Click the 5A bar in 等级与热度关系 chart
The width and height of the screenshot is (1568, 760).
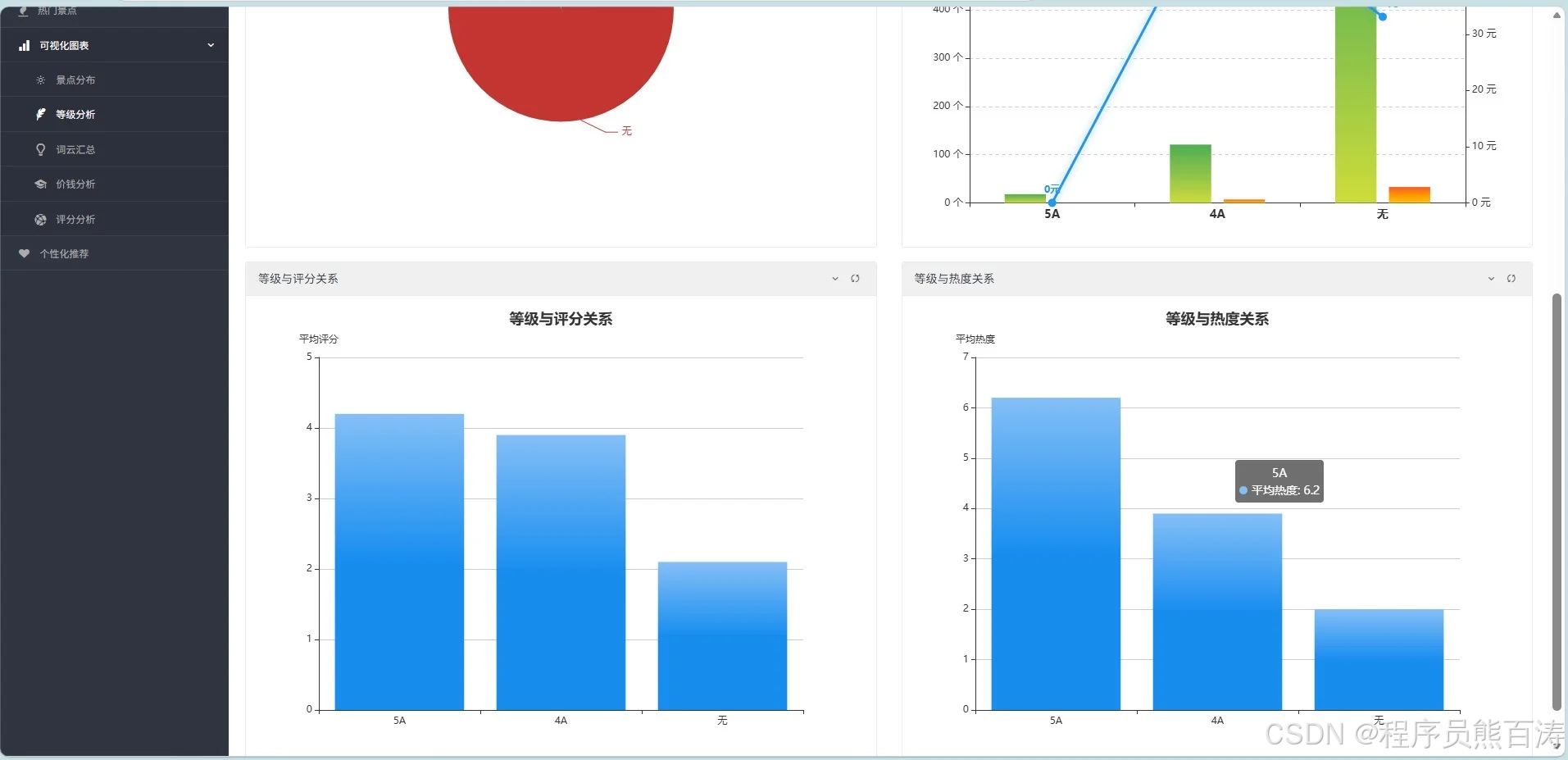(x=1056, y=553)
